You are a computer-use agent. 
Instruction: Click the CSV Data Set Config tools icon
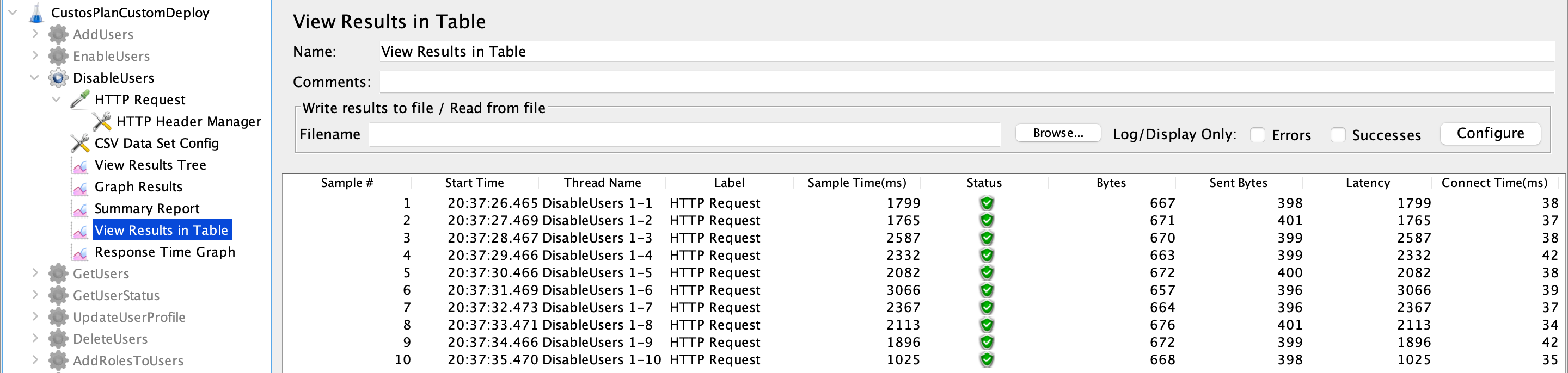(x=79, y=144)
